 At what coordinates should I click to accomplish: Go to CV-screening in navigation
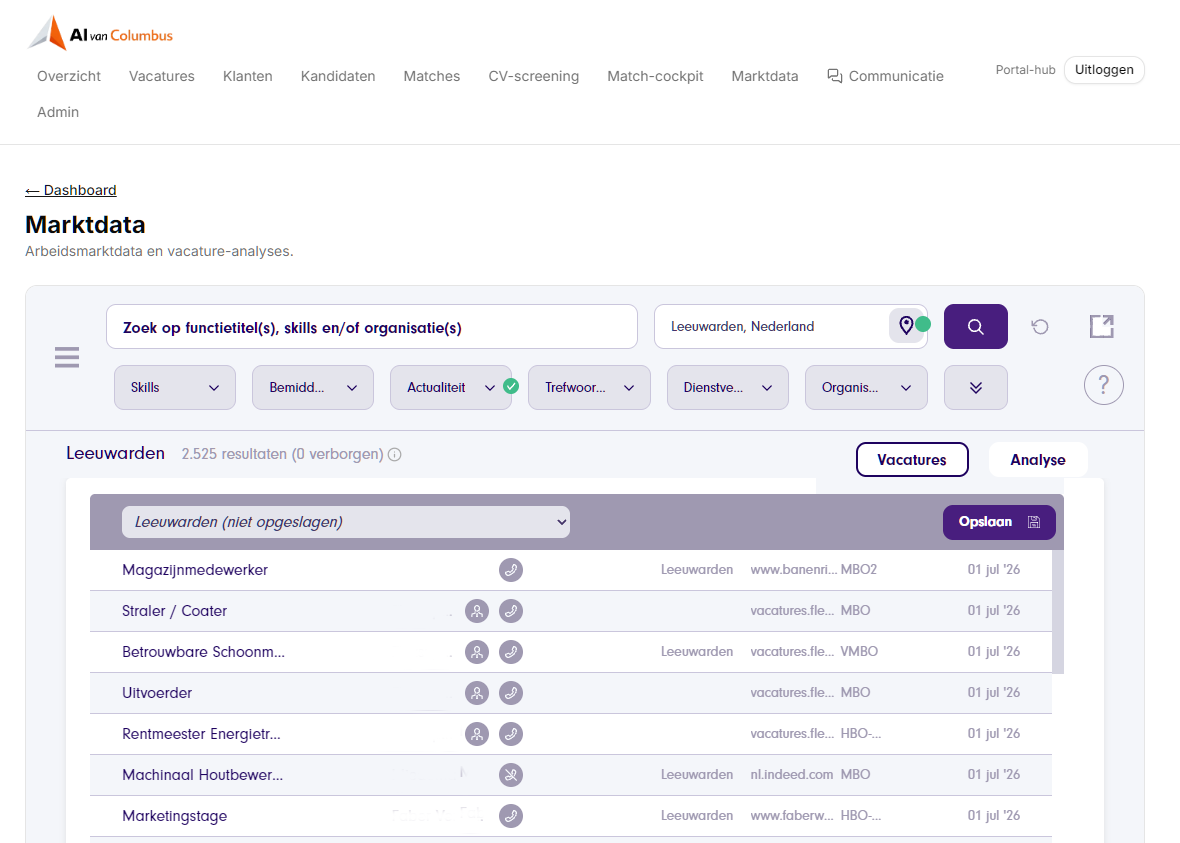coord(534,76)
